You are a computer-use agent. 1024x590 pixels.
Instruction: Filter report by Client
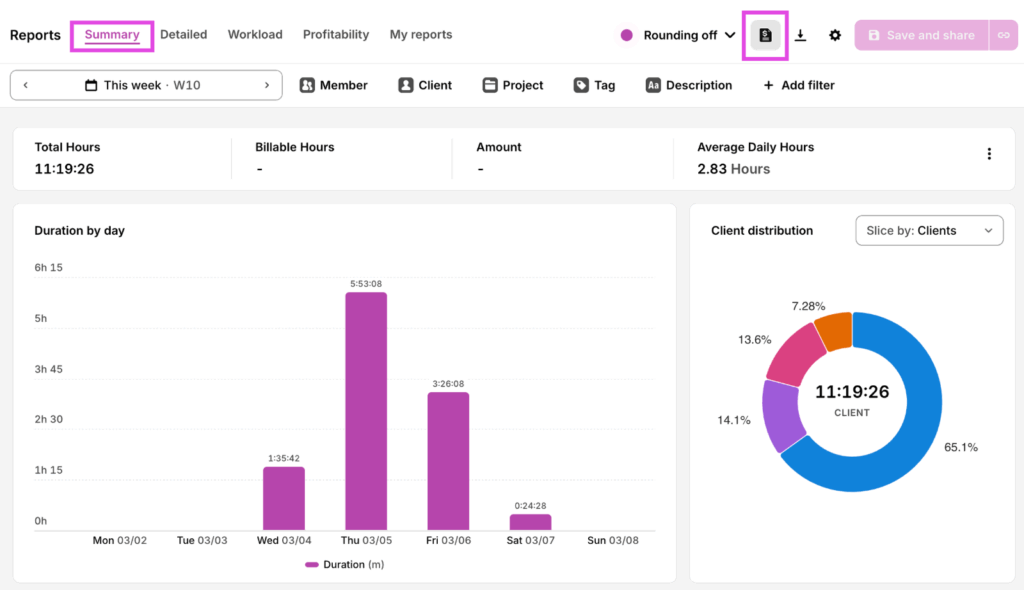click(424, 85)
